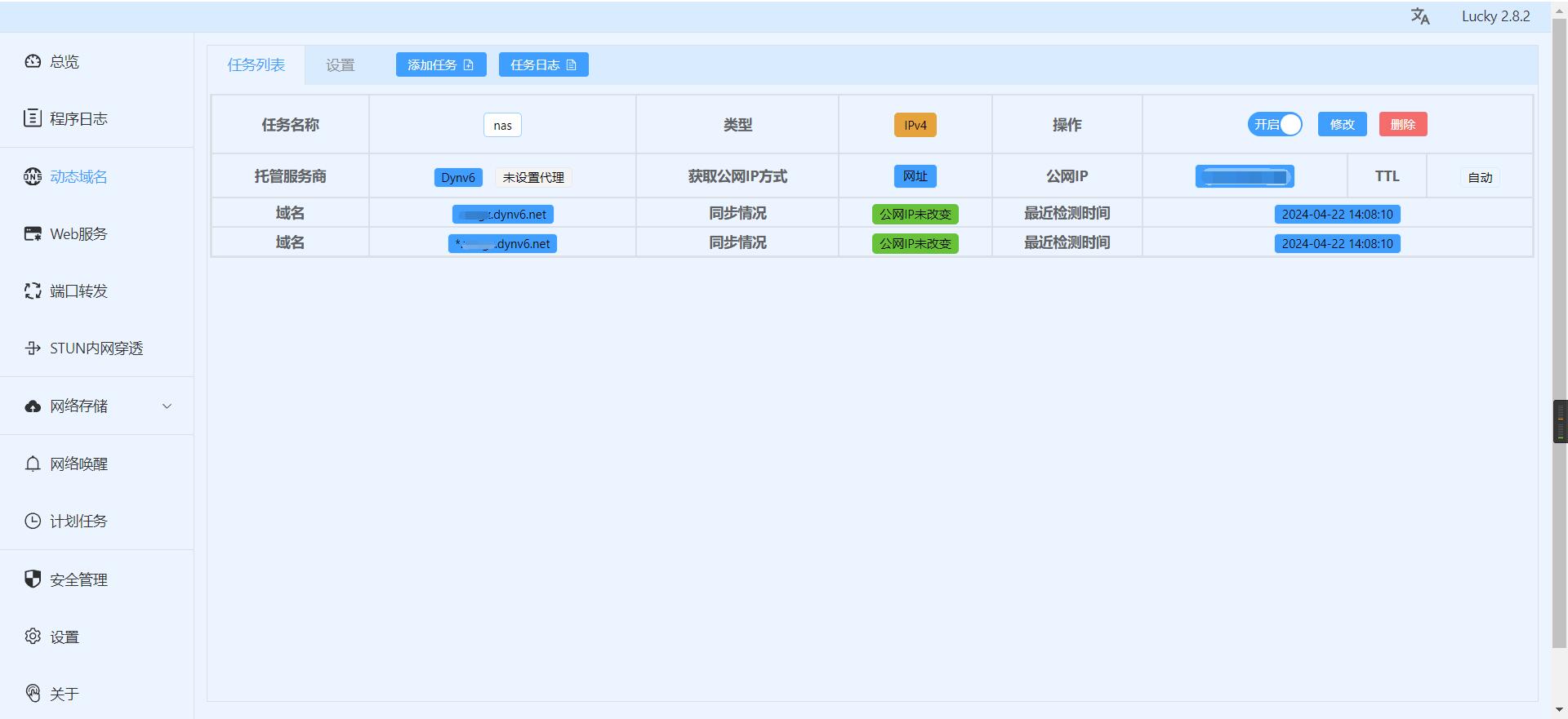
Task: Click the 程序日志 log icon
Action: (x=33, y=118)
